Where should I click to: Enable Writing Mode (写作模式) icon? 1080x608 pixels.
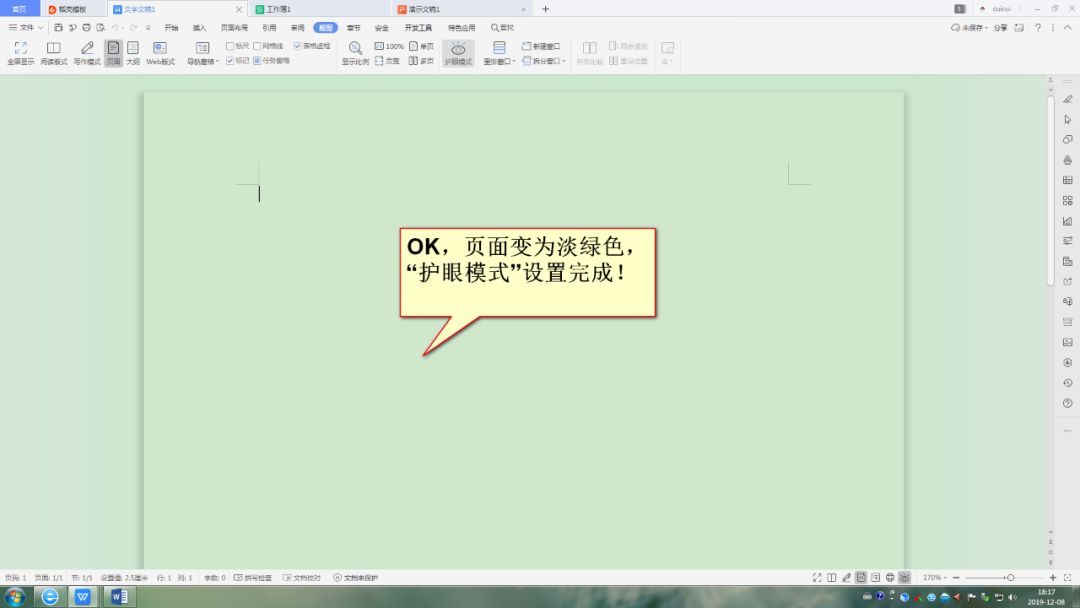click(87, 53)
